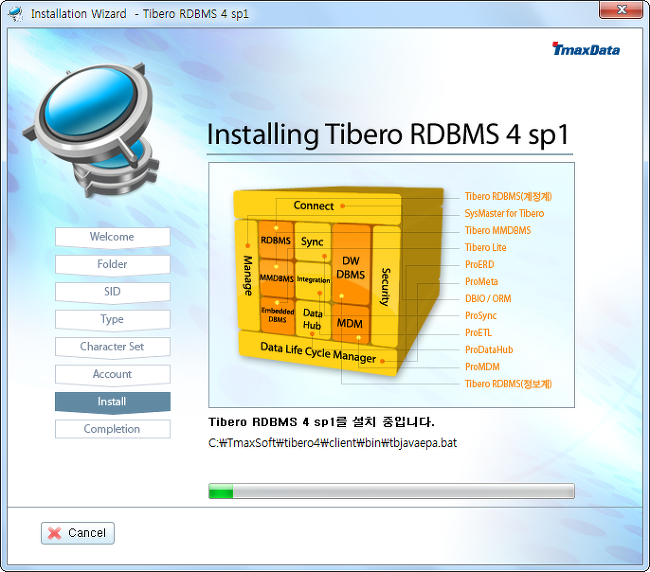Click the Embedded DBMS block
Screen dimensions: 650x572
(x=277, y=315)
